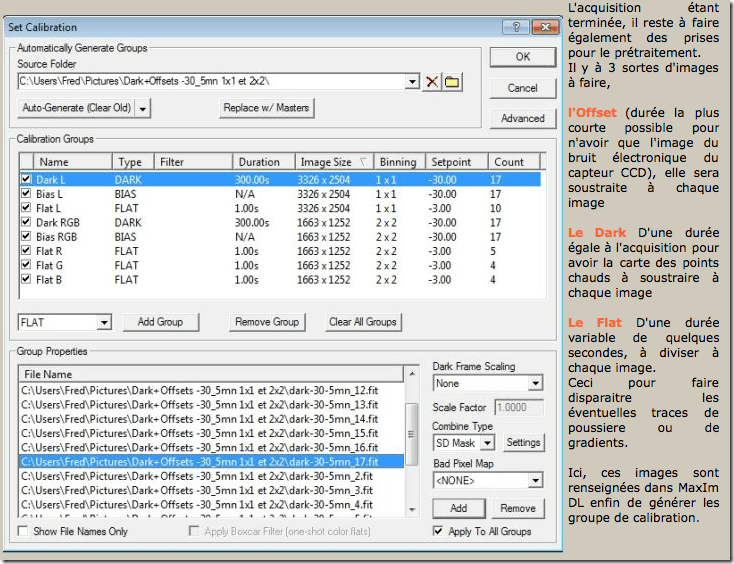Image resolution: width=734 pixels, height=564 pixels.
Task: Select file dark-30-5mn_4.fit
Action: 197,505
